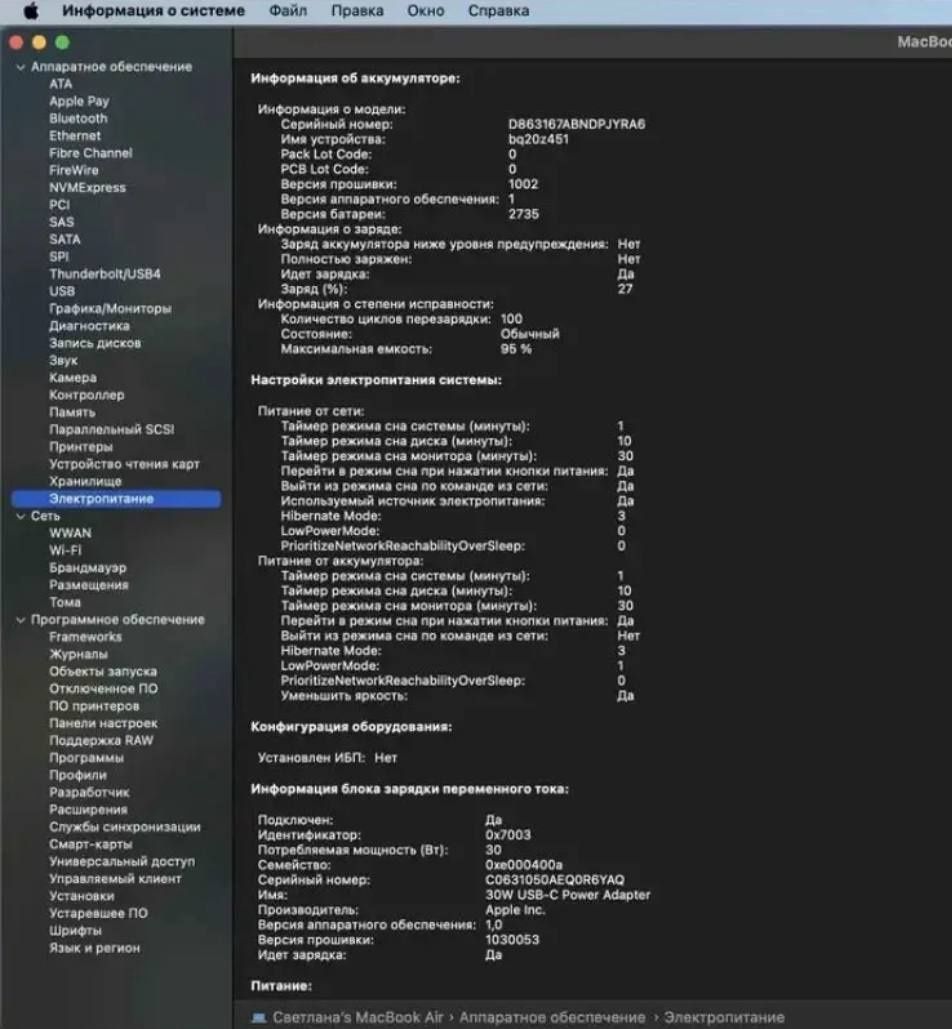Collapse the Сеть section chevron
The width and height of the screenshot is (952, 1029).
coord(20,516)
